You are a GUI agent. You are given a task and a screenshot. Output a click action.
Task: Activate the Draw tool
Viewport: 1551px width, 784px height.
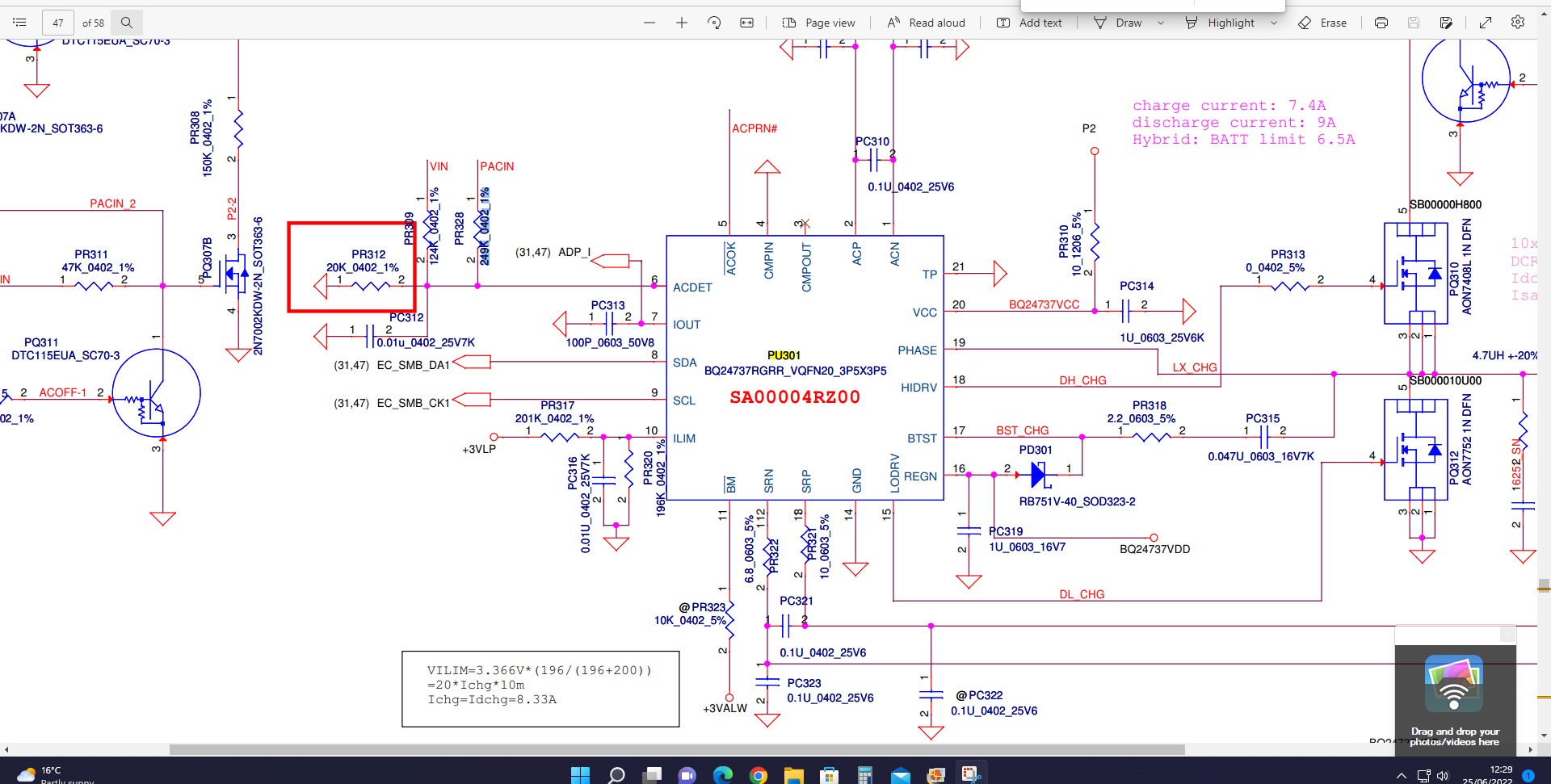pyautogui.click(x=1117, y=23)
